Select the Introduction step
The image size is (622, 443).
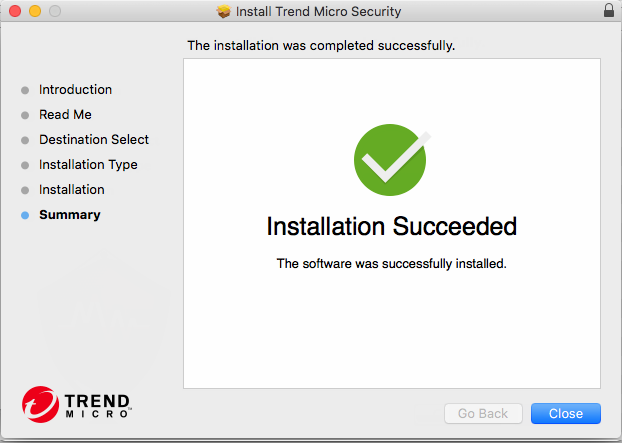pyautogui.click(x=75, y=90)
